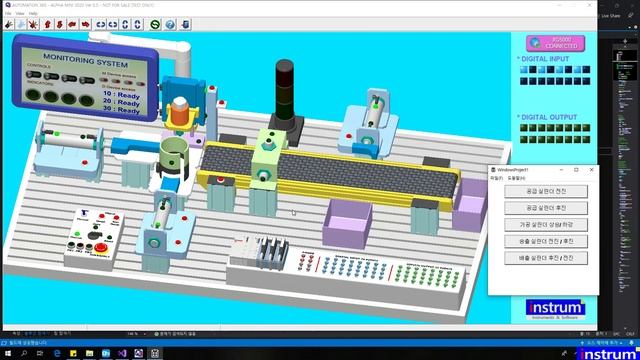Click red emergency stop button on control box
This screenshot has width=640, height=360.
[x=100, y=248]
